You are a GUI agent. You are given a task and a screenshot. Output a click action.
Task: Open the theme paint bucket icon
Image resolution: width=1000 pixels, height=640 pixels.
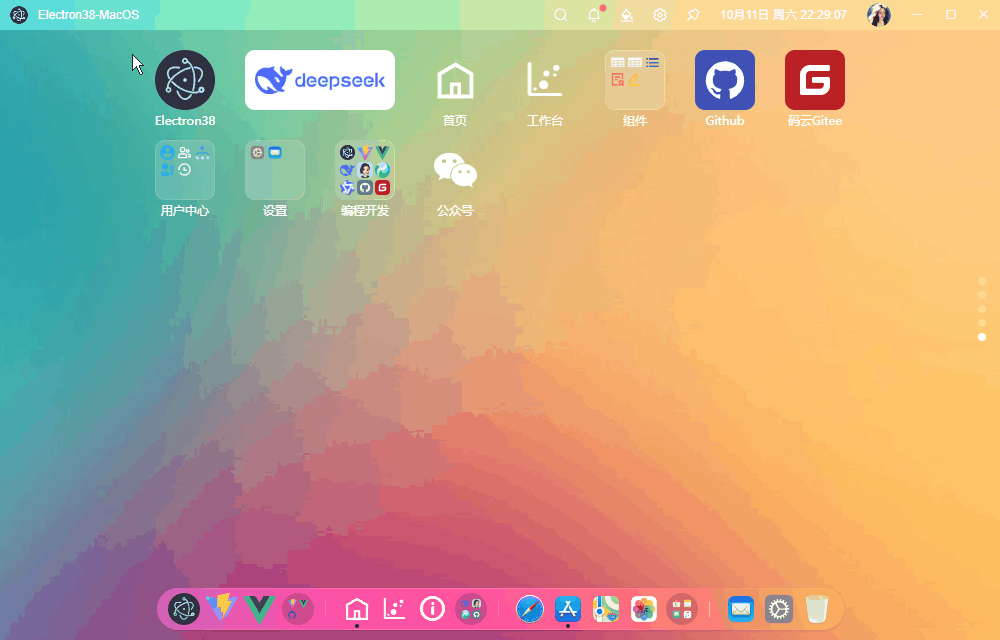click(627, 15)
